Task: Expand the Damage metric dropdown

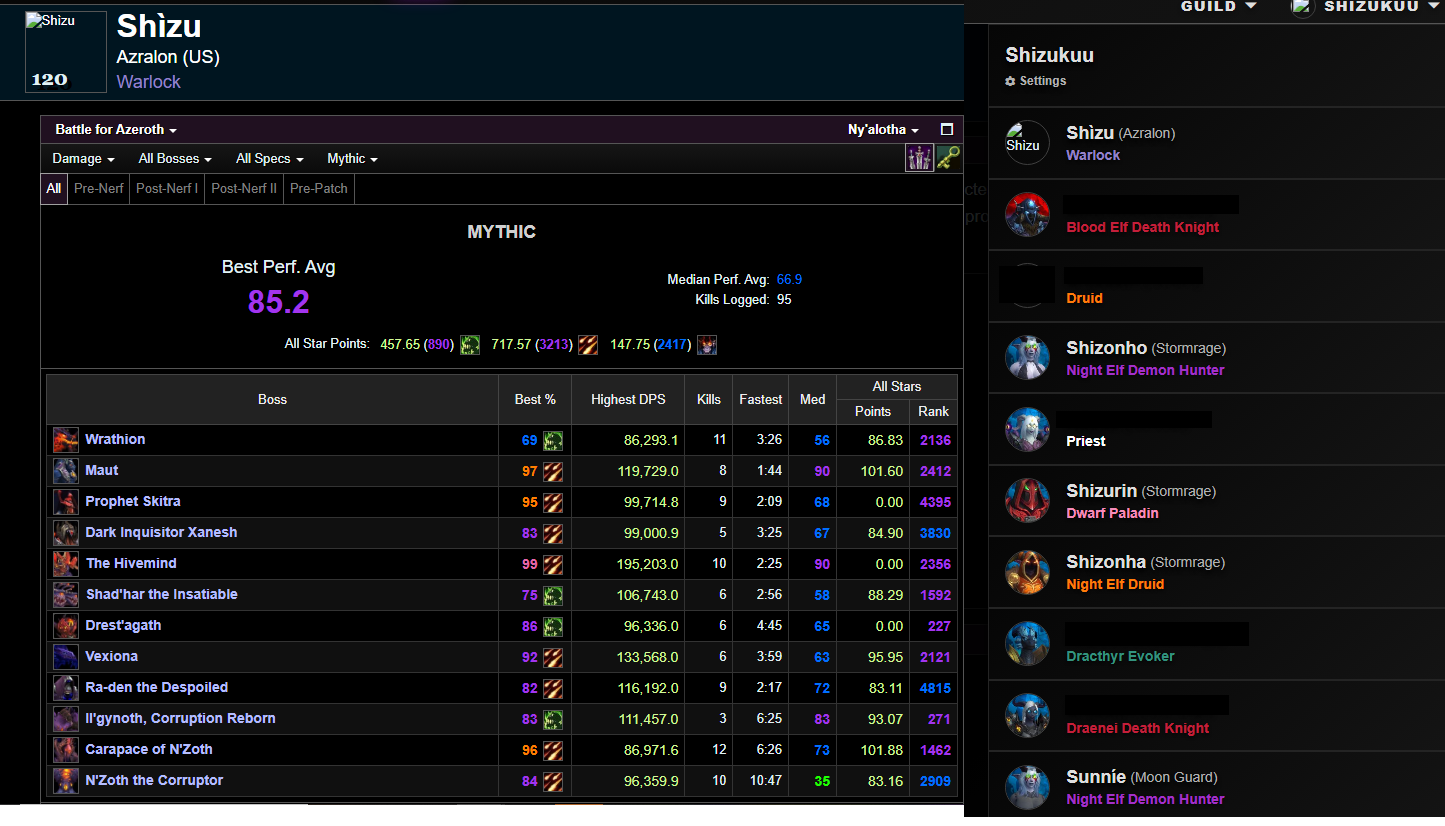Action: (83, 159)
